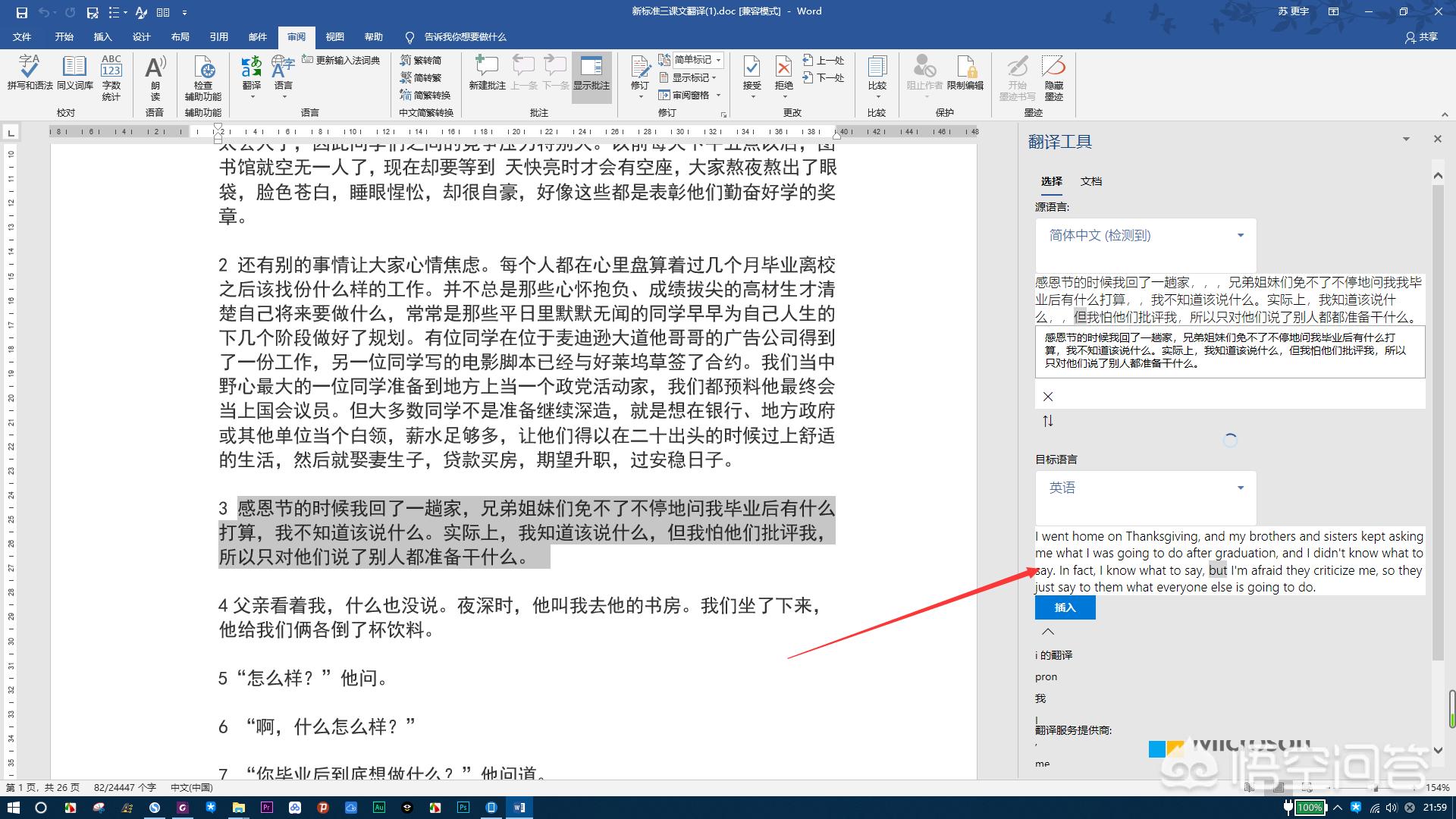
Task: Open the Translate ribbon button
Action: [252, 77]
